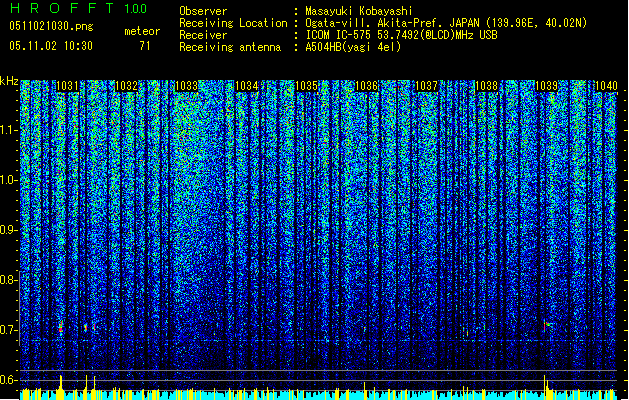Click the 1.0 kHz axis tick label
This screenshot has height=400, width=629.
(x=9, y=180)
